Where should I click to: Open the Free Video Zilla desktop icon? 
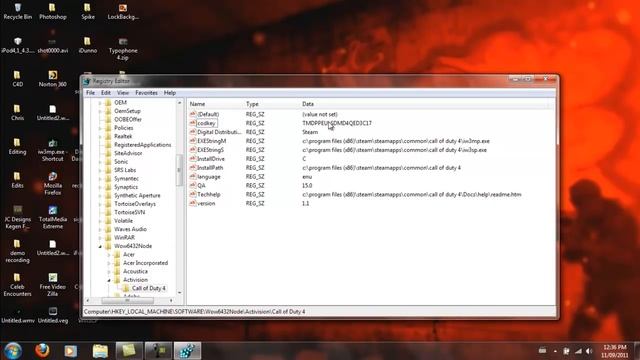click(53, 284)
